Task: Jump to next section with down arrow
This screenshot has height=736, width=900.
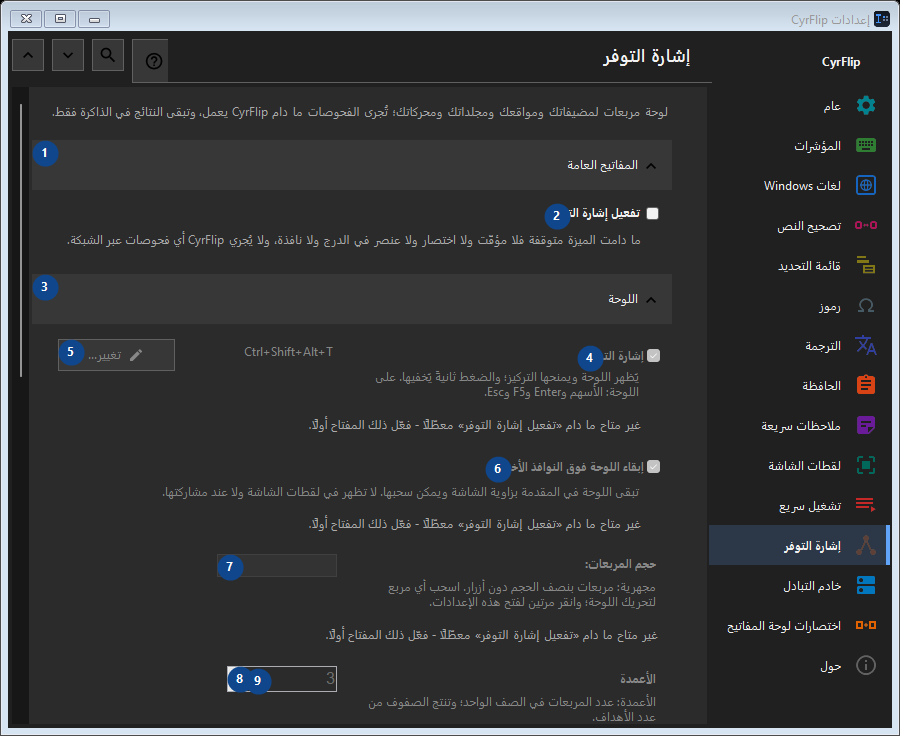Action: (68, 55)
